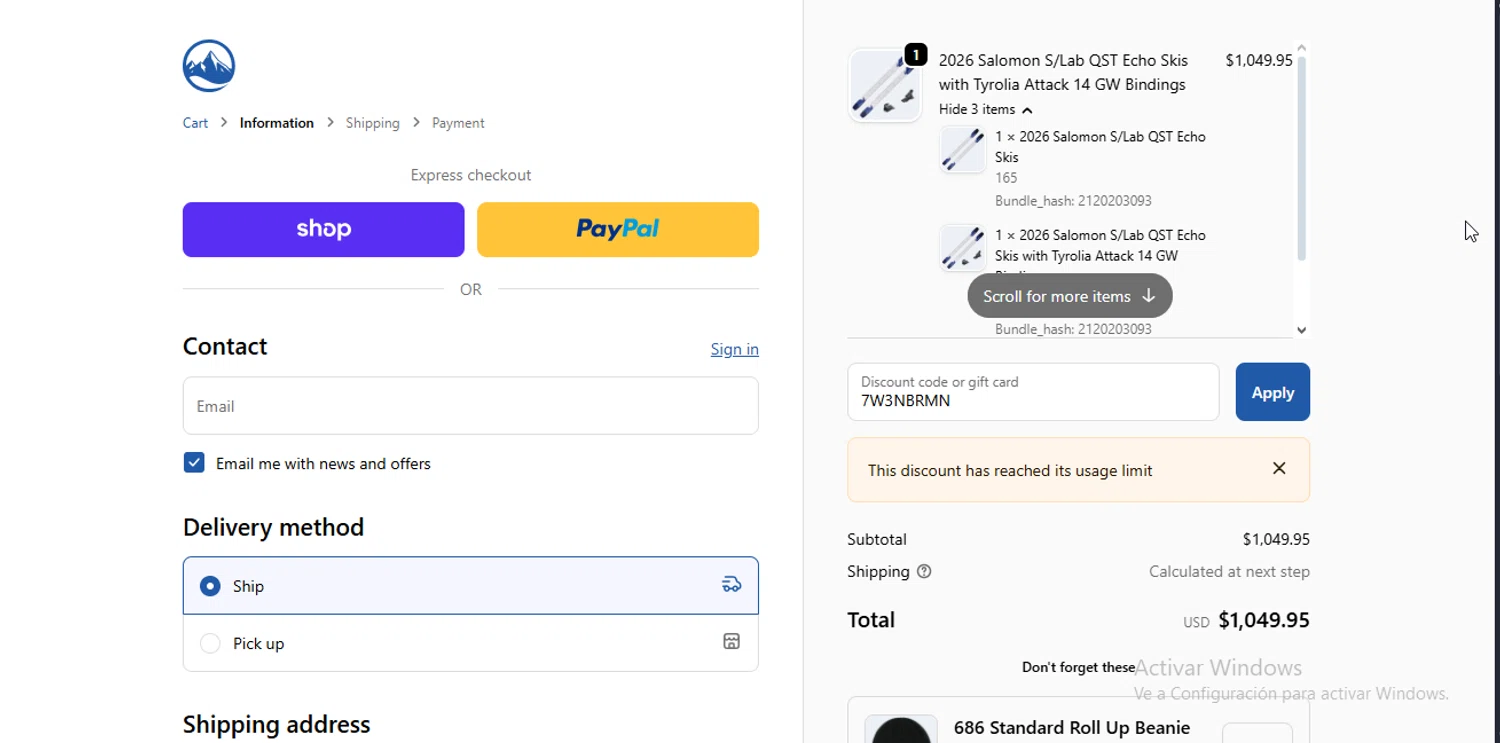Click the store icon on Pick up
This screenshot has width=1500, height=743.
pos(731,642)
